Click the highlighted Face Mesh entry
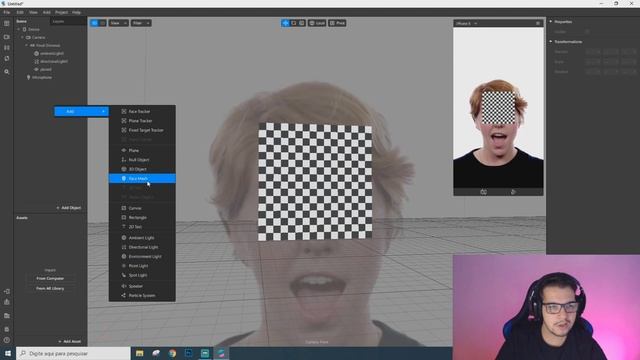The width and height of the screenshot is (640, 360). click(x=142, y=178)
